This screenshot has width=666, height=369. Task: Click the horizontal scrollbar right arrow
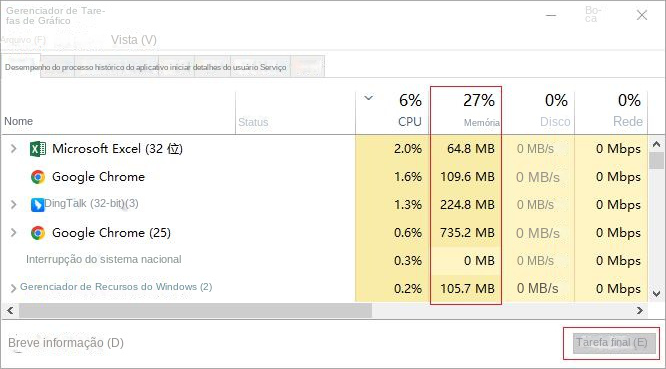pos(640,311)
